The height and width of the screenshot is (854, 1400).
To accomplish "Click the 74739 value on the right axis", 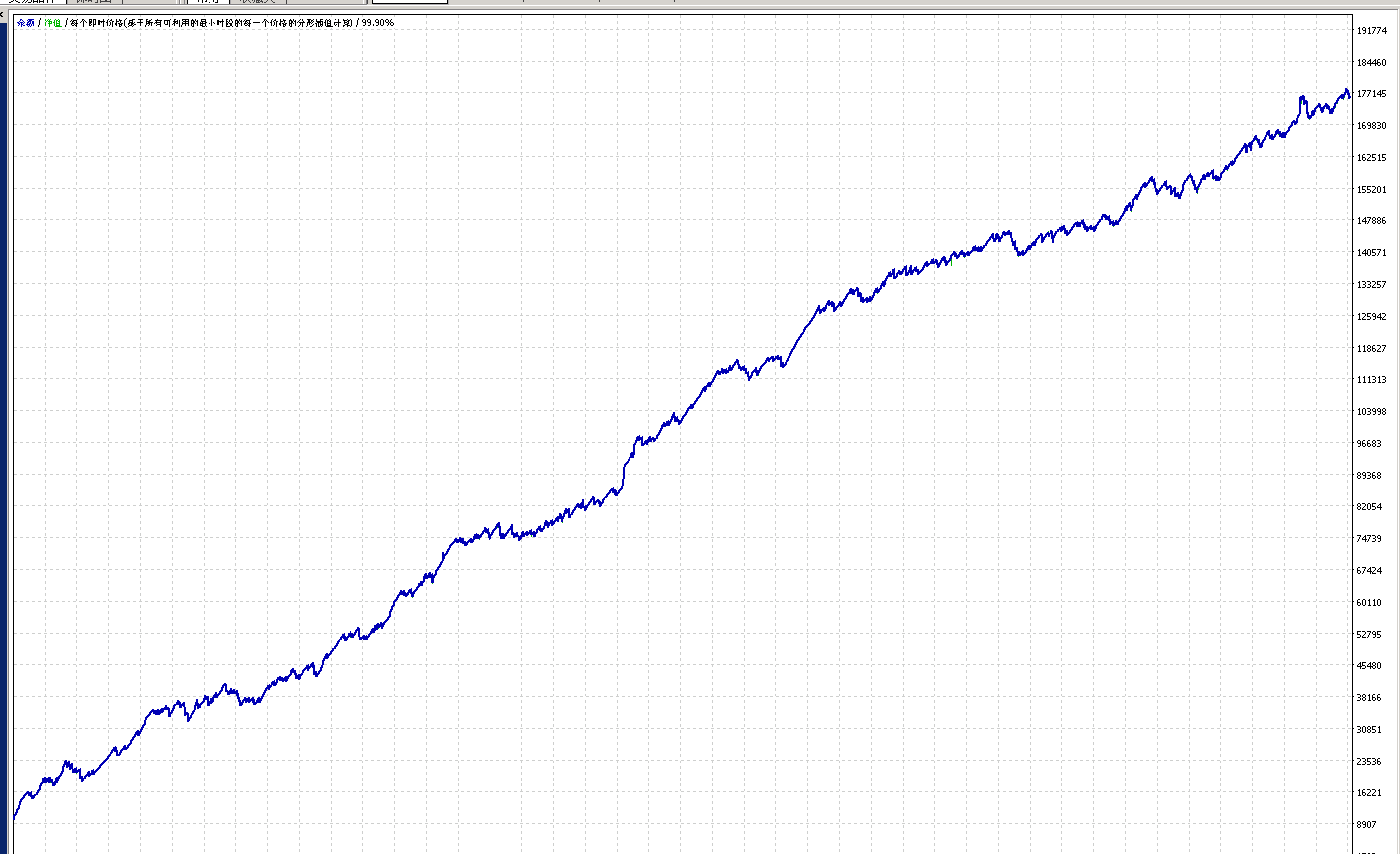I will (1369, 539).
